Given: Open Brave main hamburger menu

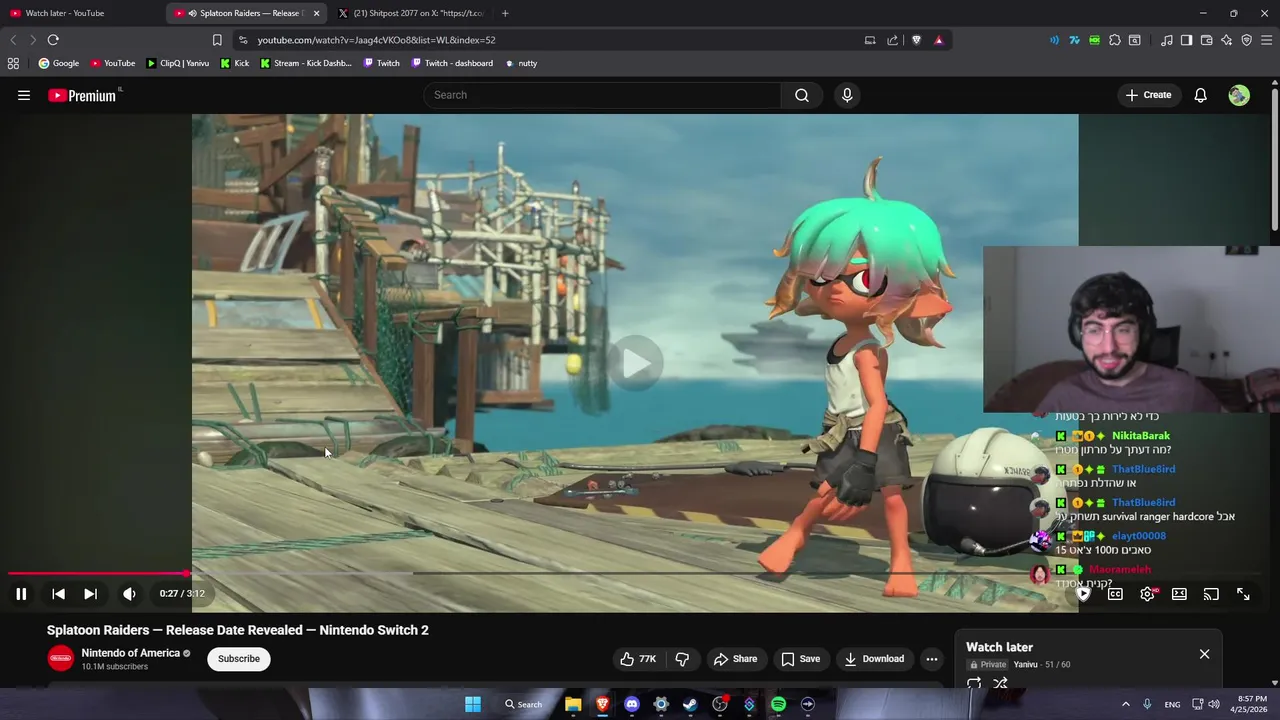Looking at the screenshot, I should [x=1267, y=40].
